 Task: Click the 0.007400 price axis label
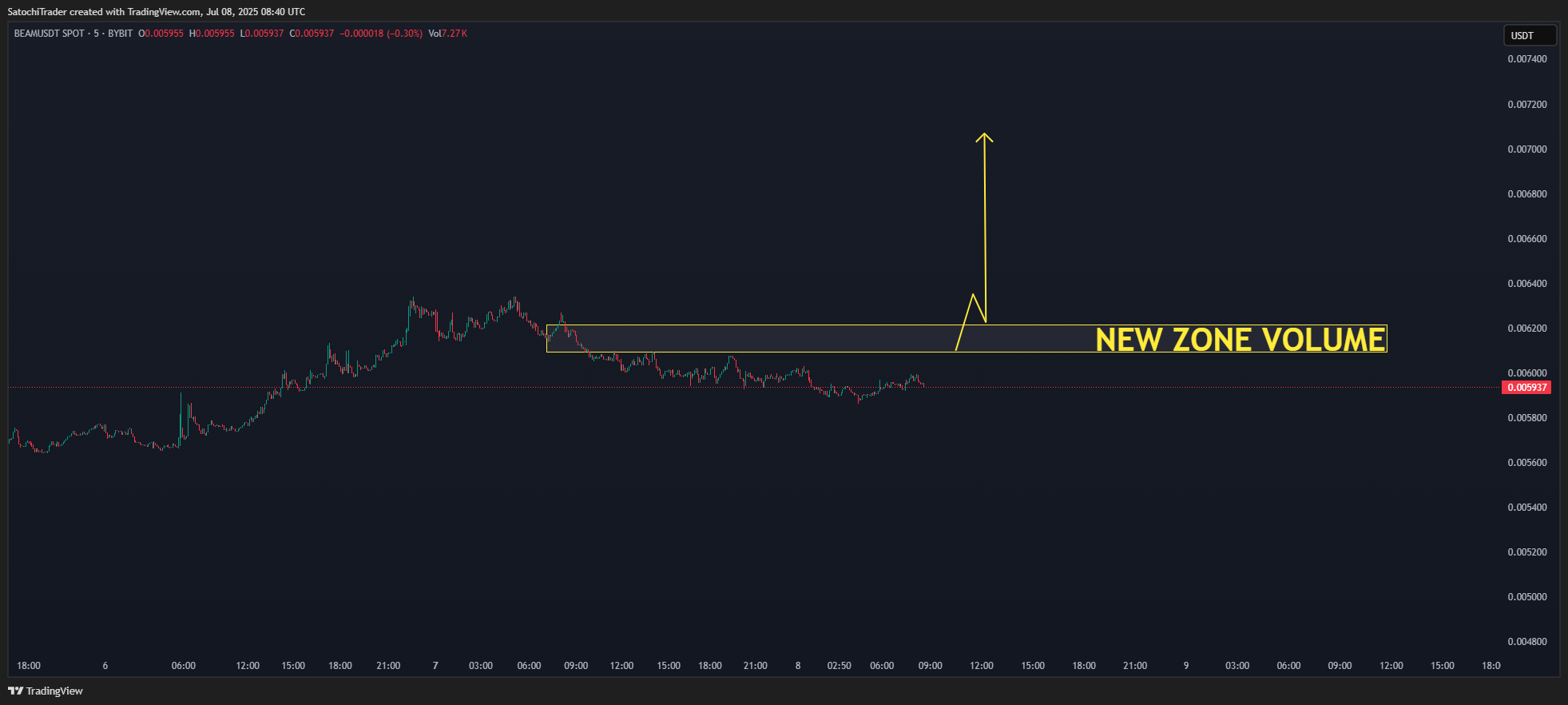click(1527, 59)
